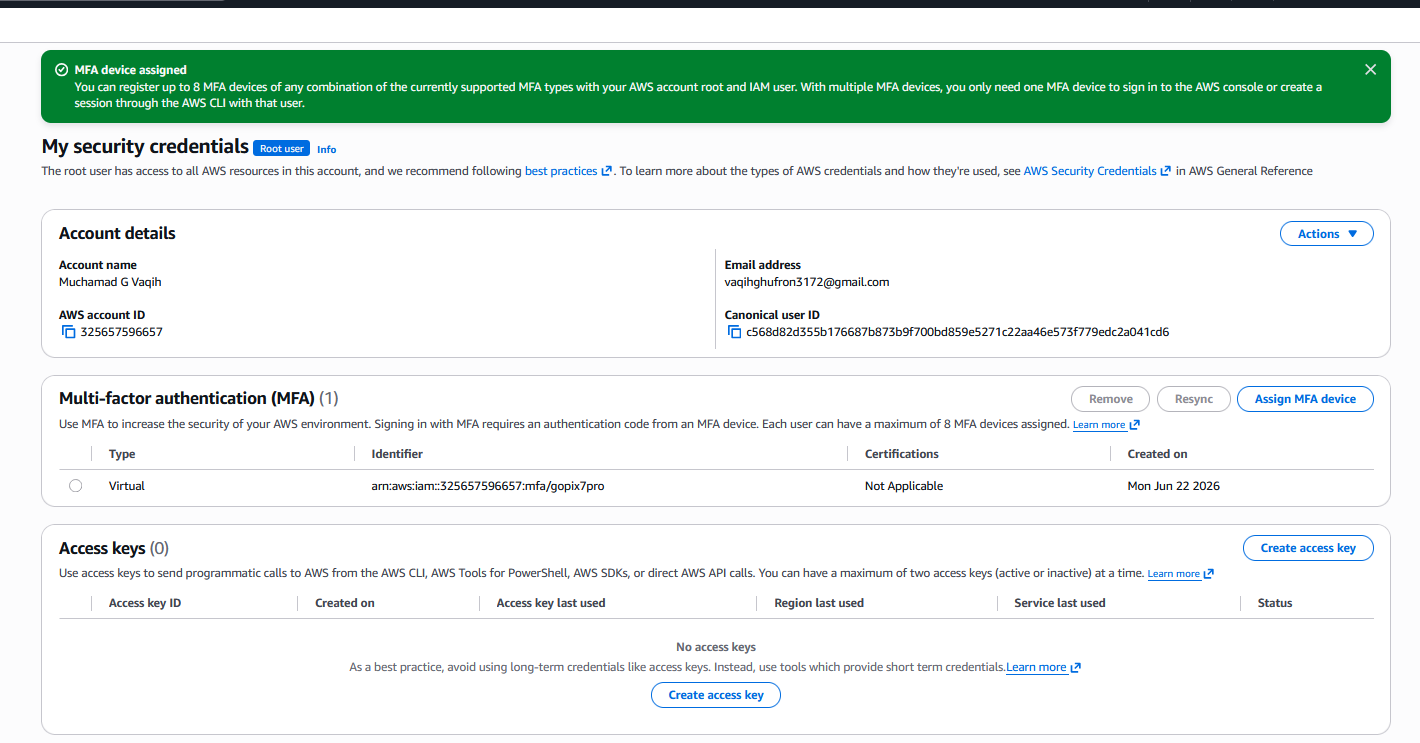Click the email address vaqihghufron3172@gmail.com
Viewport: 1420px width, 743px height.
click(x=807, y=282)
